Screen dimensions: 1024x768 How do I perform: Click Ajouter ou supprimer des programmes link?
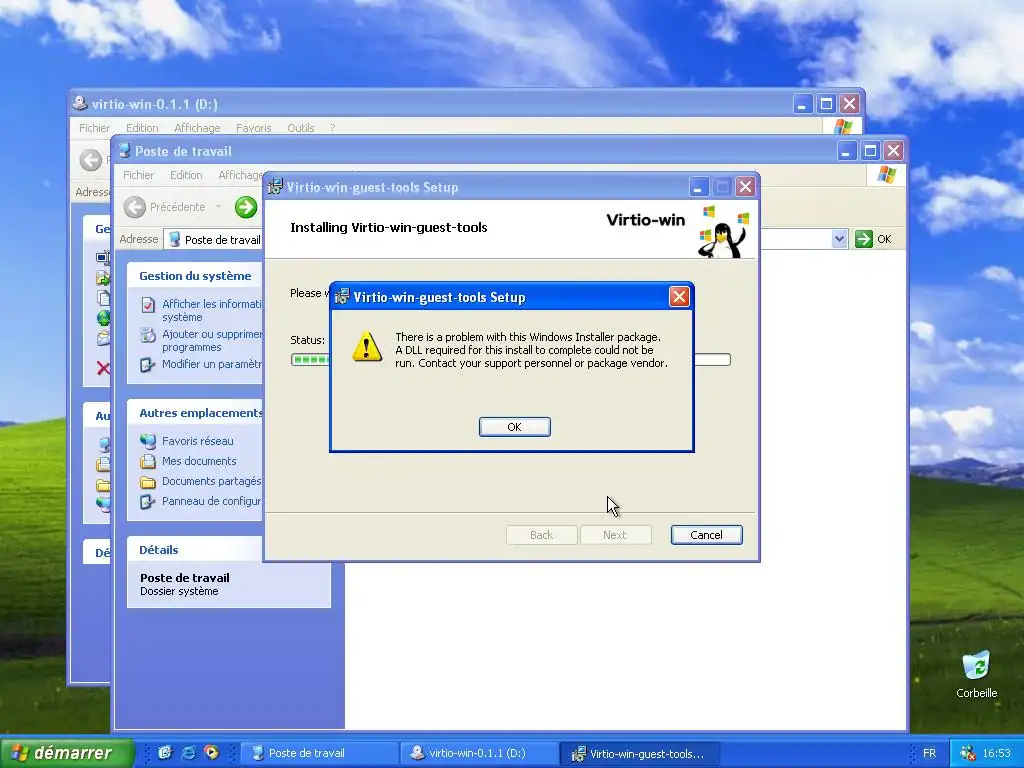point(212,340)
